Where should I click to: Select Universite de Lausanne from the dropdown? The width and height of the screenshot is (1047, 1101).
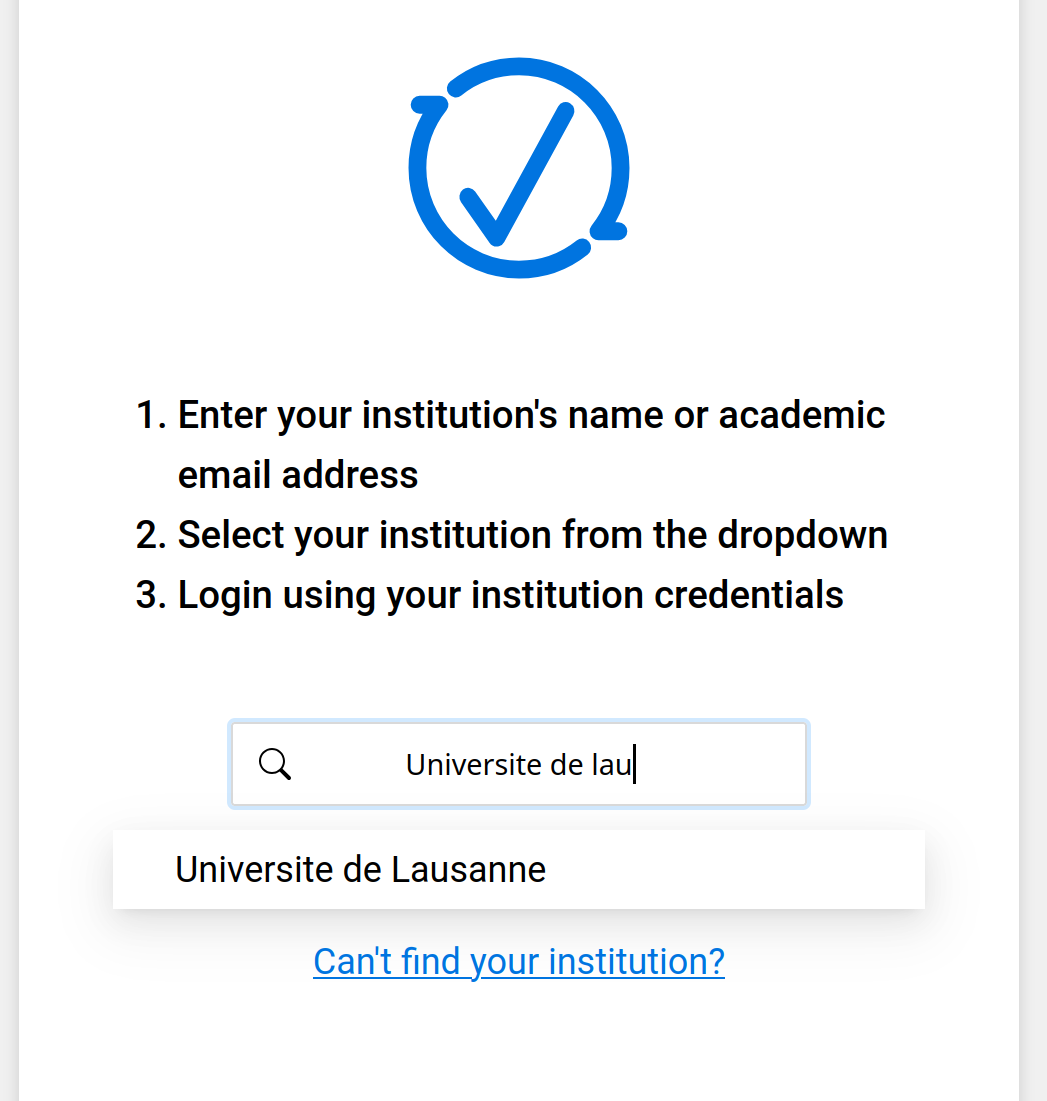point(360,870)
